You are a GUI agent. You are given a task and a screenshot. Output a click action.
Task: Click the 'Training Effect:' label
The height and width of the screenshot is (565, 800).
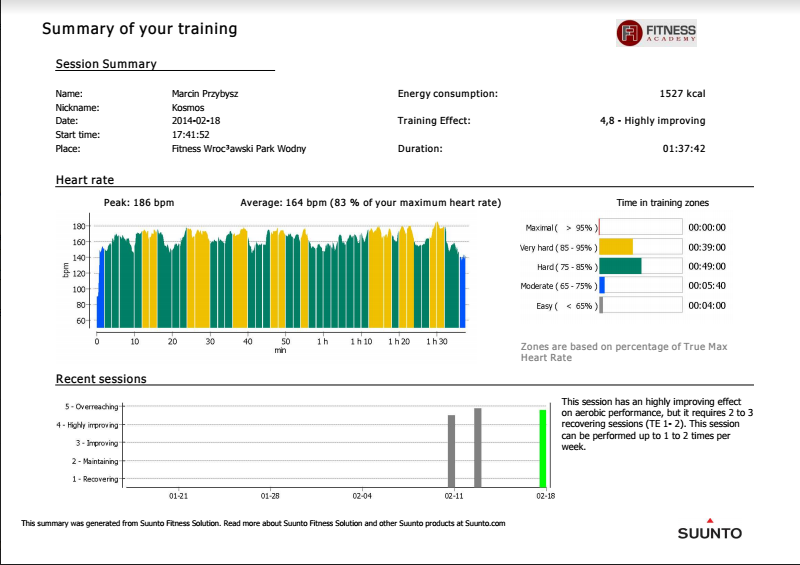pos(434,121)
